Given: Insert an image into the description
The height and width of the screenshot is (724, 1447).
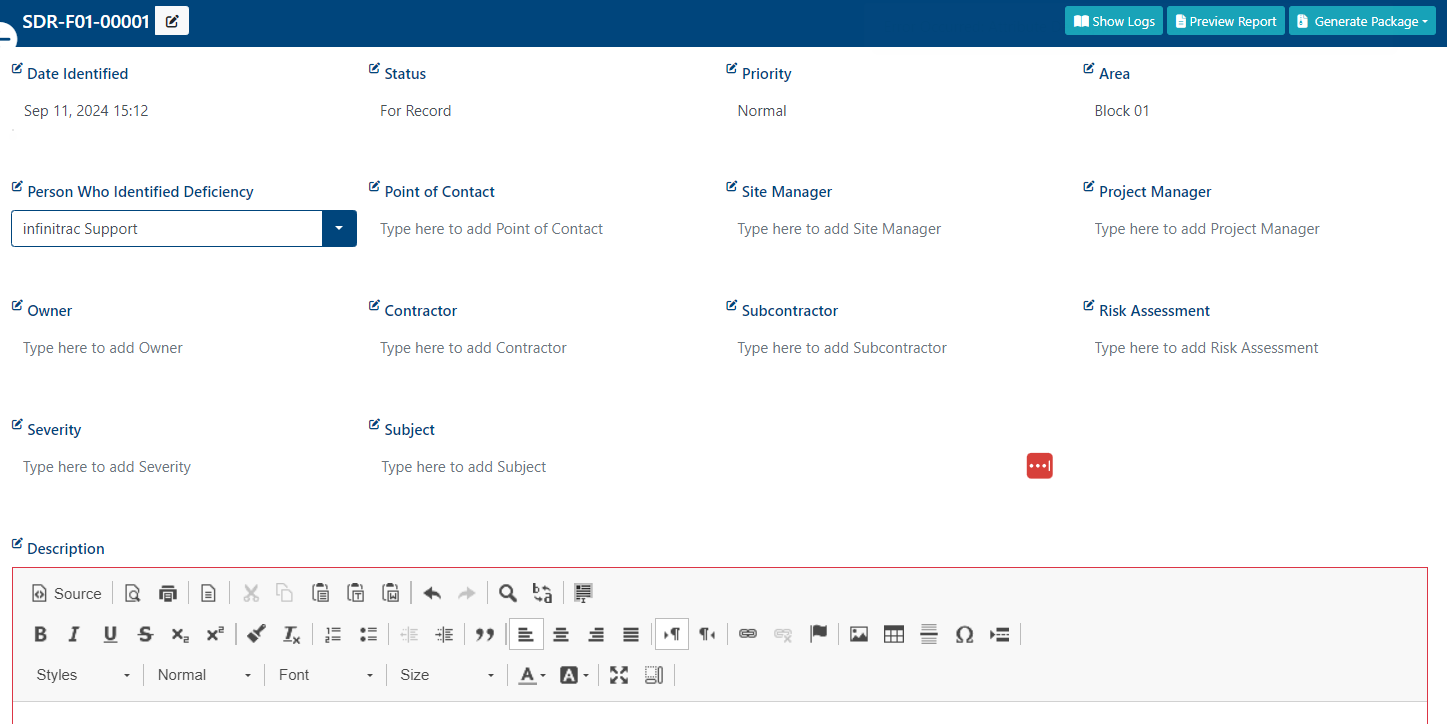Looking at the screenshot, I should pyautogui.click(x=859, y=634).
